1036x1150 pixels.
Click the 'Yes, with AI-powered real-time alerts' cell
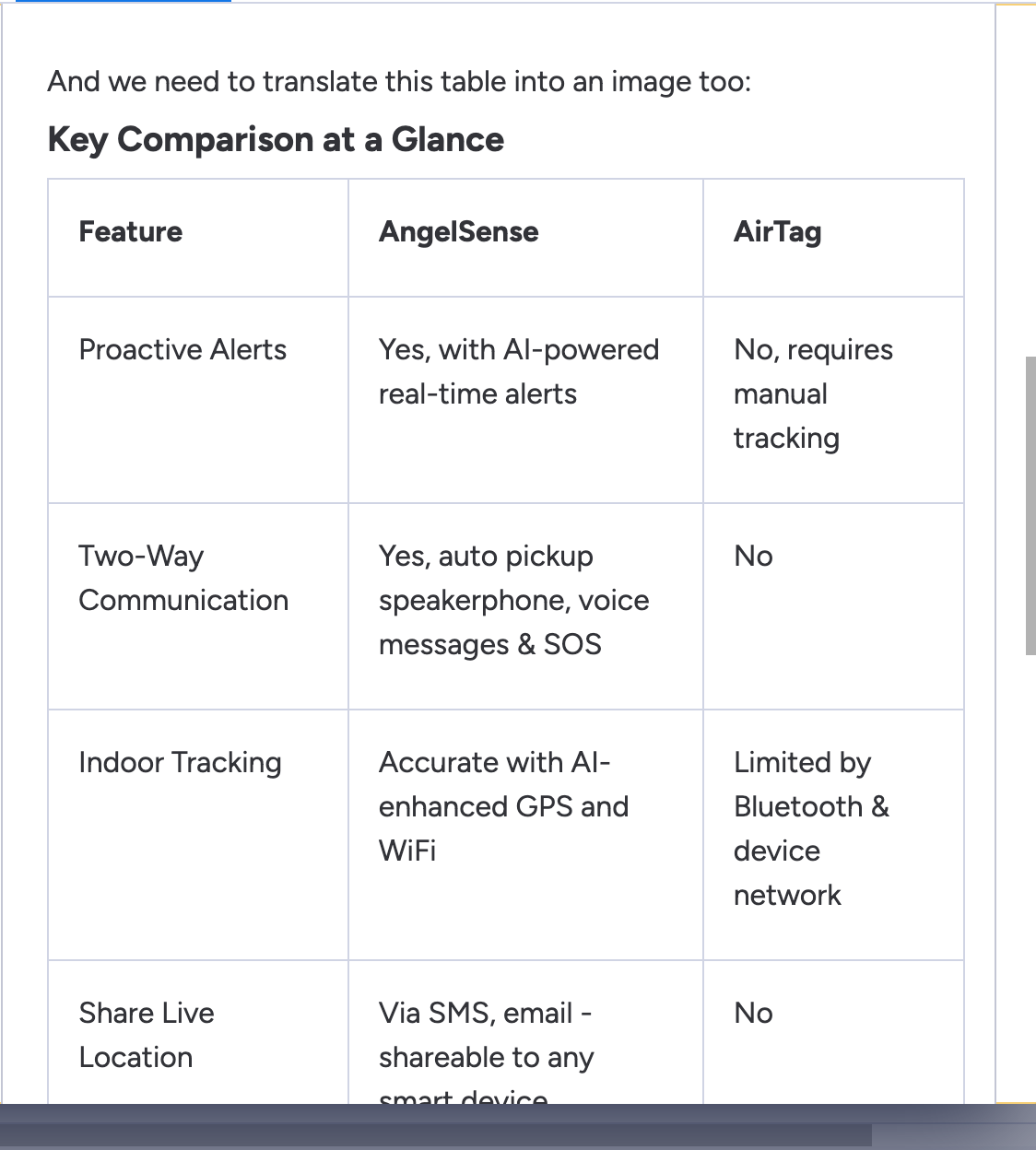click(x=518, y=372)
